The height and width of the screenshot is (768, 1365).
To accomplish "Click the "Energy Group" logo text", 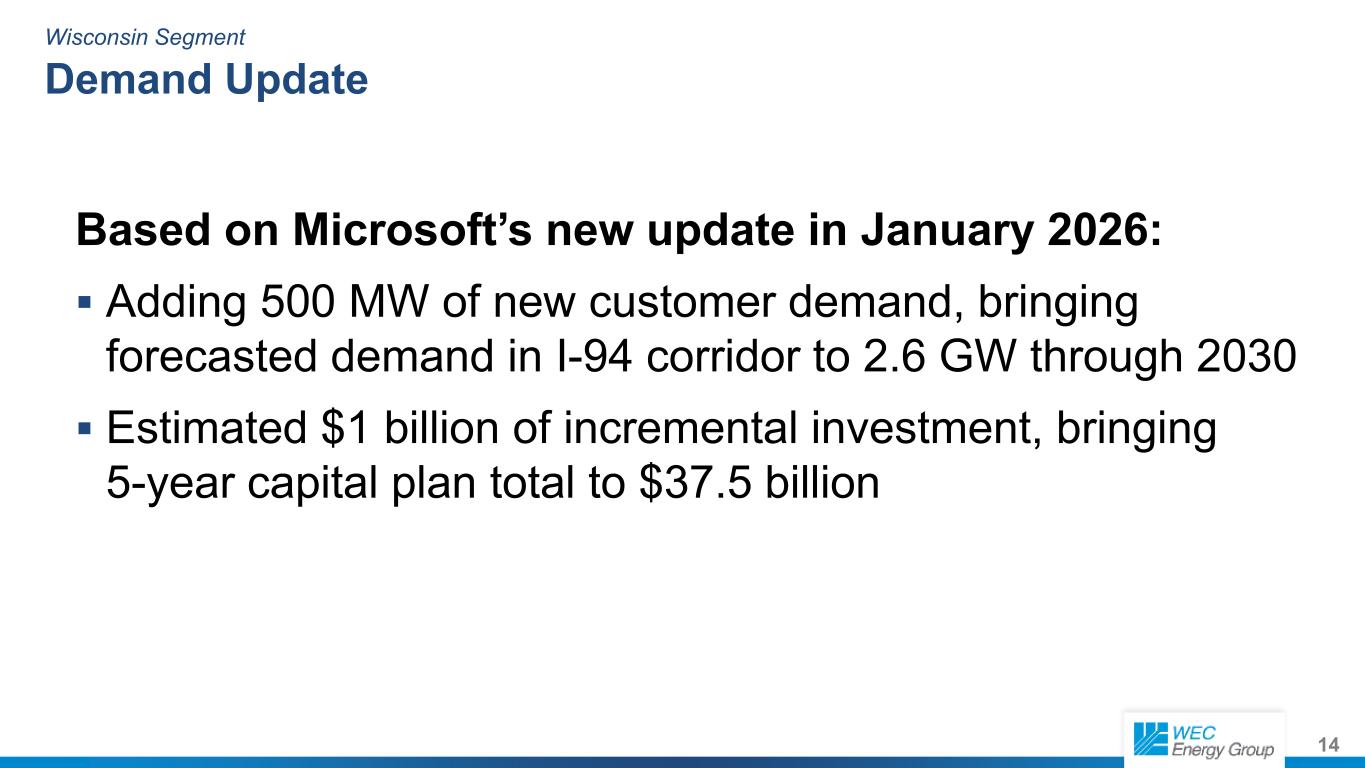I will (1222, 751).
